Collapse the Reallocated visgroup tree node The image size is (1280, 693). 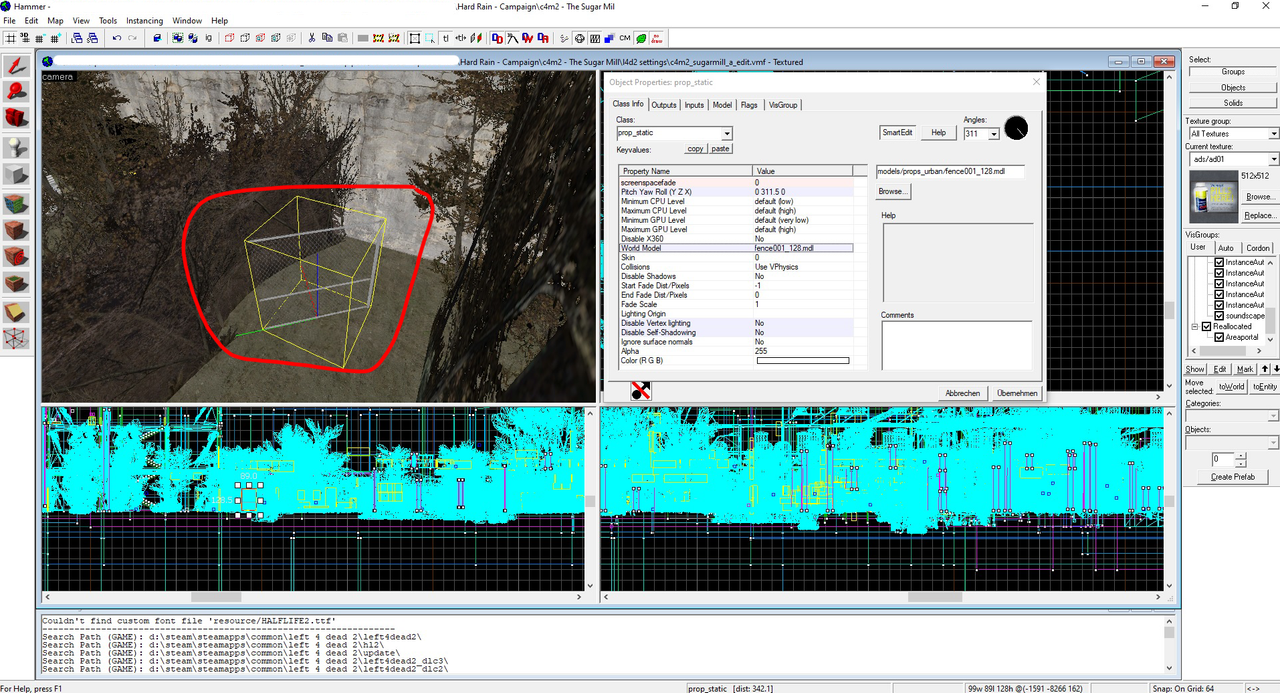click(1194, 327)
